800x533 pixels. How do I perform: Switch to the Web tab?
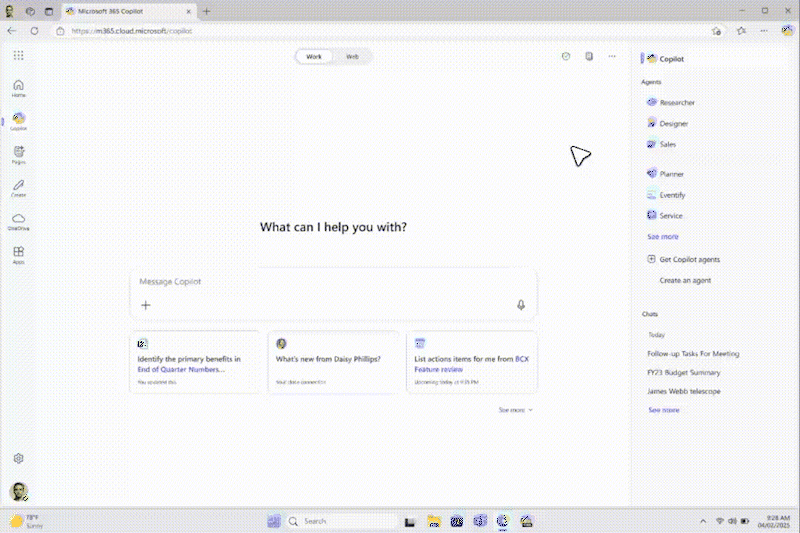pos(352,57)
